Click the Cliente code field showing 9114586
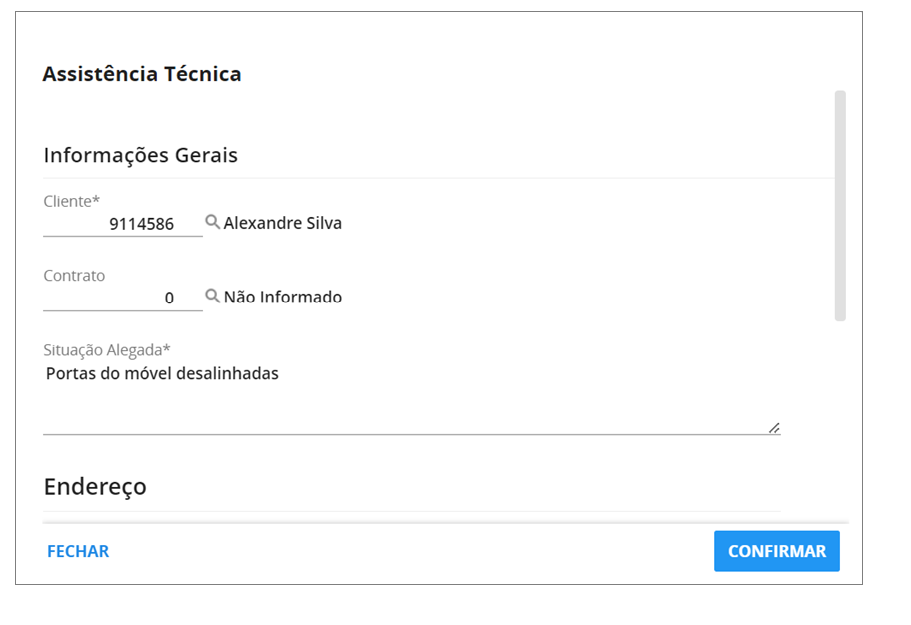The height and width of the screenshot is (625, 911). (x=123, y=224)
